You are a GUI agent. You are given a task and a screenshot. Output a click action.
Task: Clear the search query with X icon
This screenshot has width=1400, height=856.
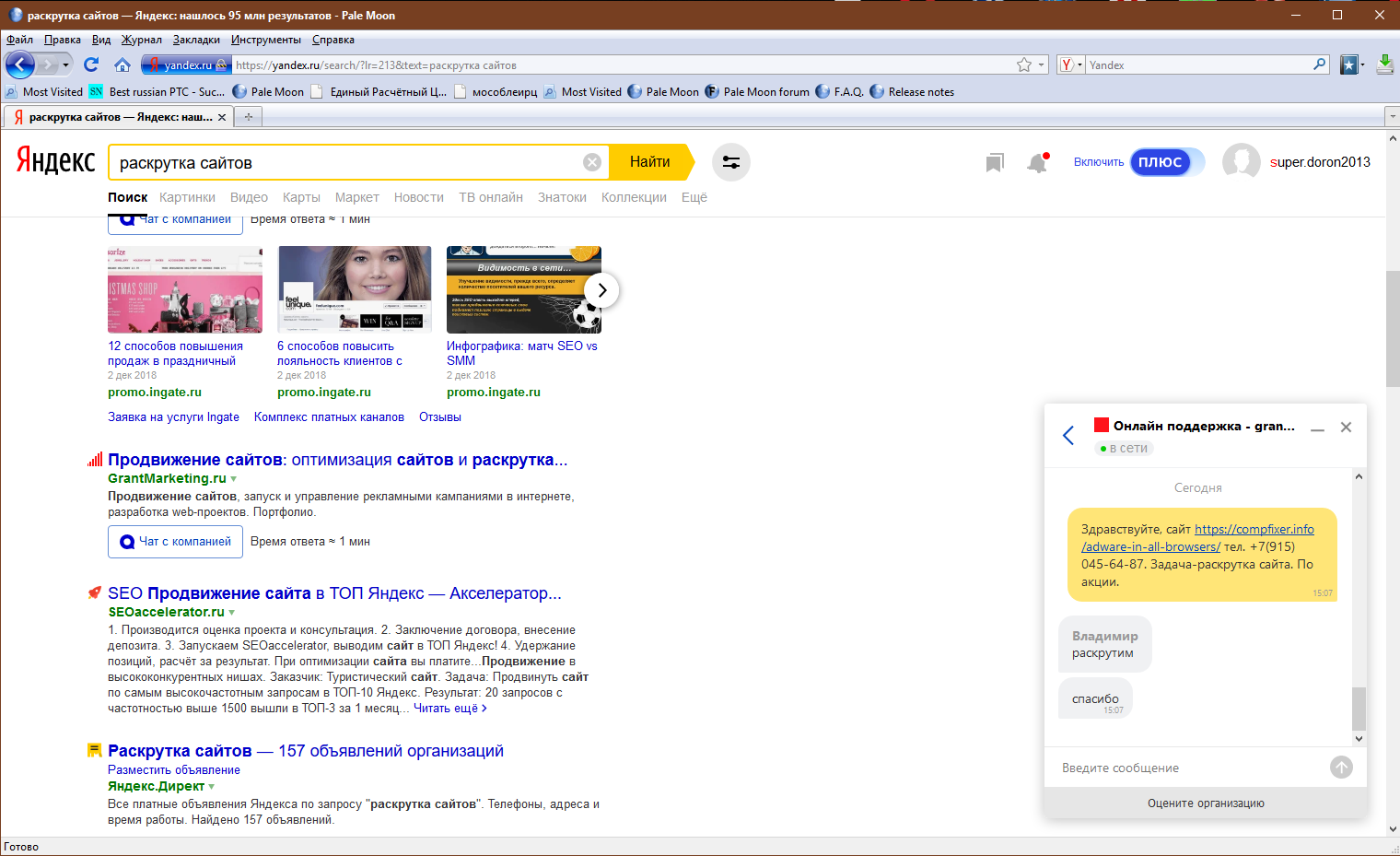[x=592, y=162]
